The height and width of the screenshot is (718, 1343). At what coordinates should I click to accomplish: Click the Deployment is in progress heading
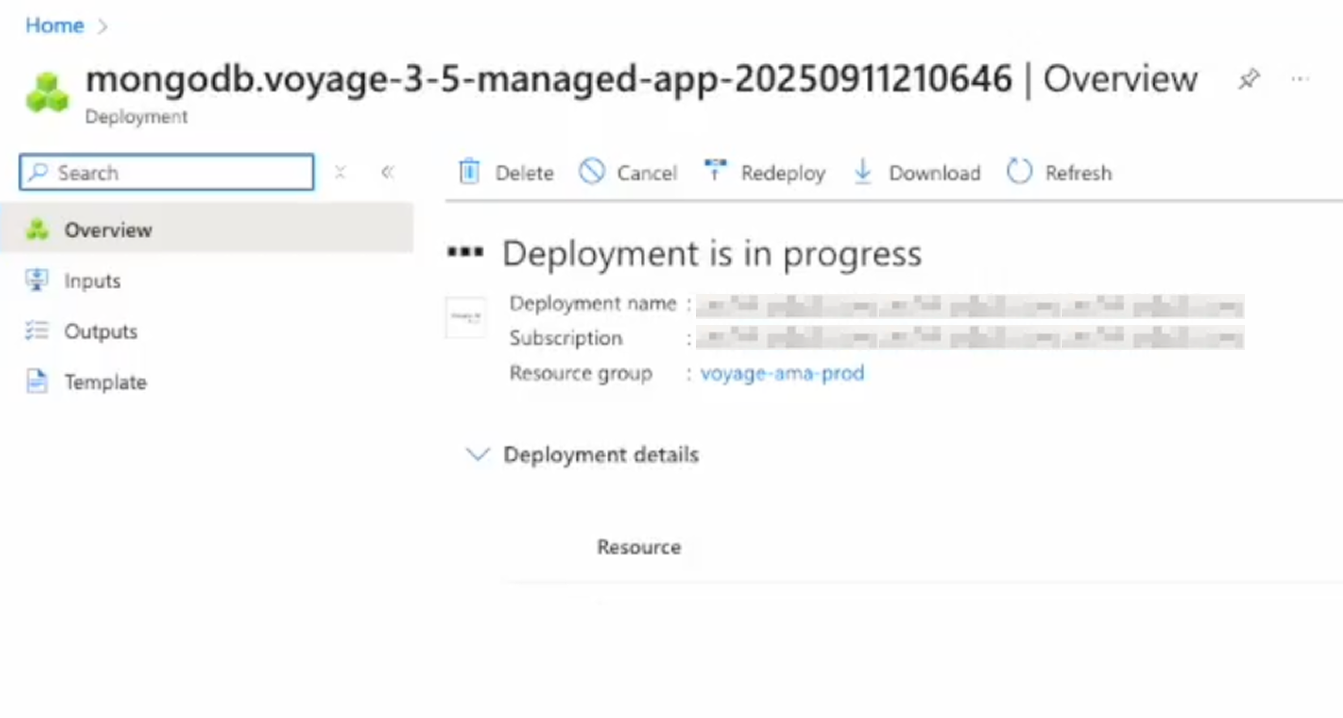(712, 254)
